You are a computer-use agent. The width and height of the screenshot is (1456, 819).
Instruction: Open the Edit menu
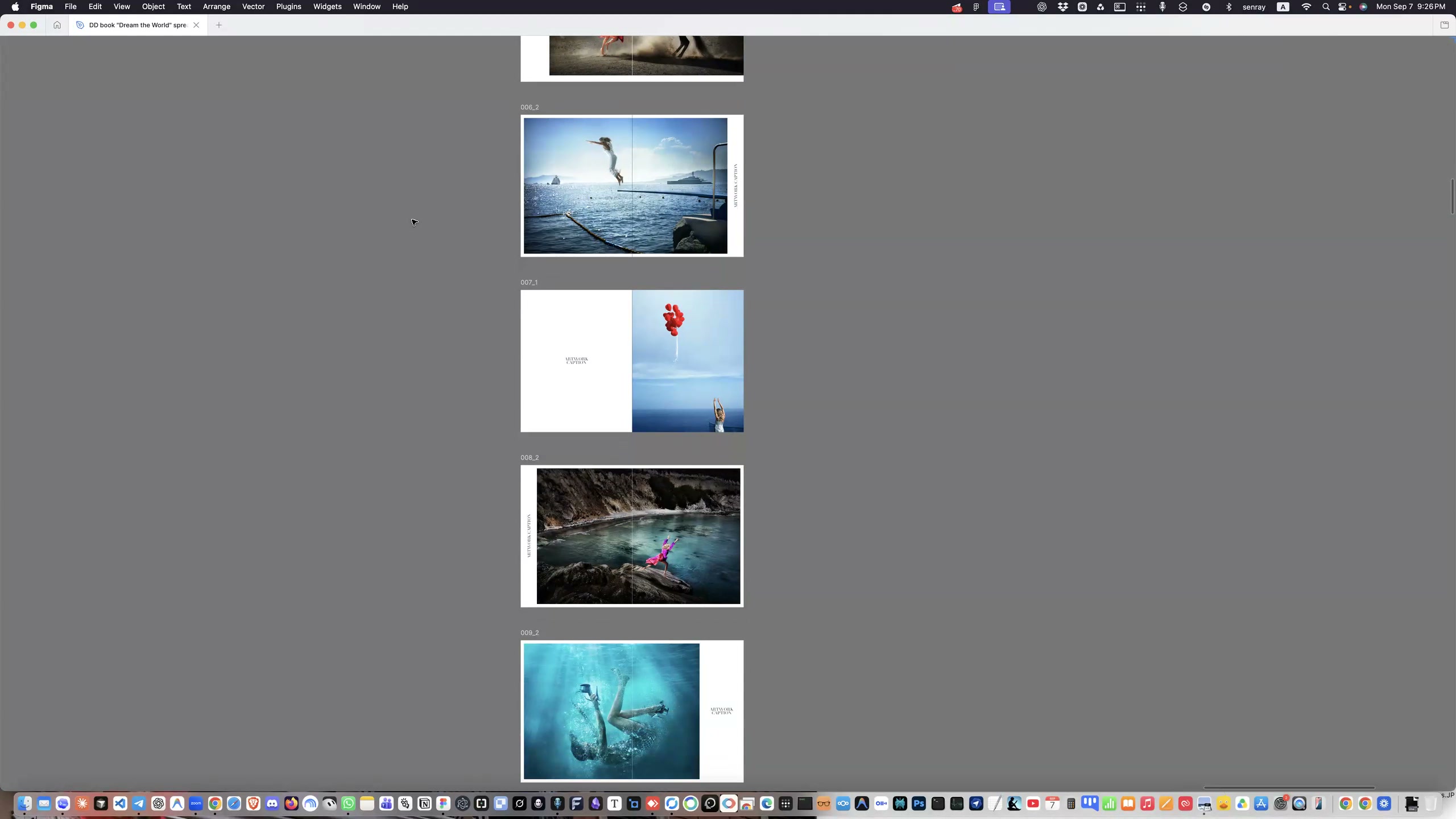[95, 7]
